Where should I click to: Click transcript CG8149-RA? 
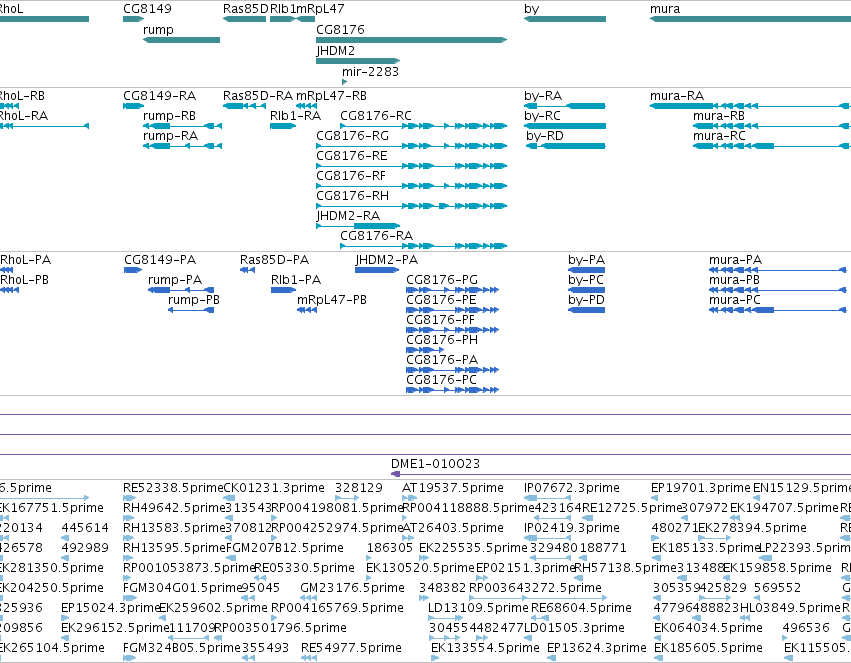point(134,106)
